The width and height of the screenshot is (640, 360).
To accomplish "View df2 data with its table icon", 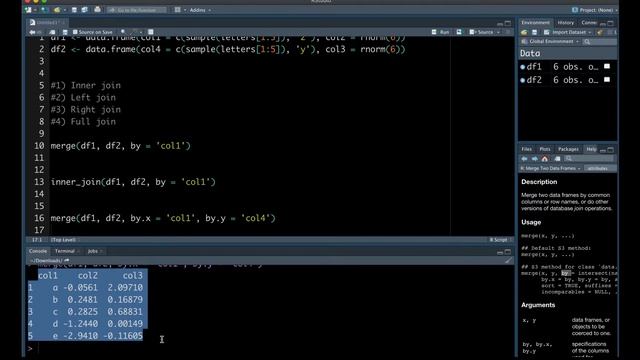I will (x=607, y=80).
